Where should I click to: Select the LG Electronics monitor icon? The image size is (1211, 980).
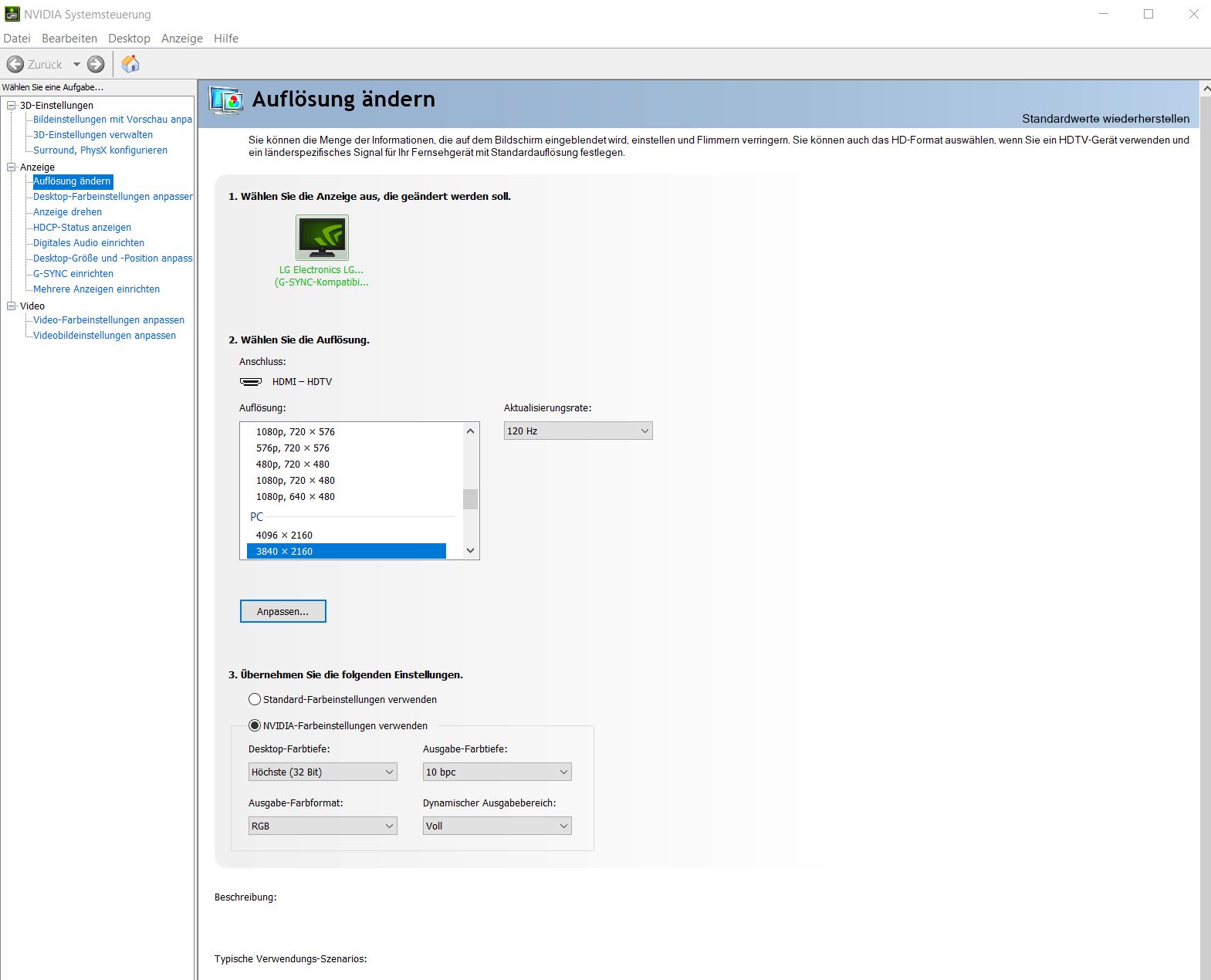(322, 237)
